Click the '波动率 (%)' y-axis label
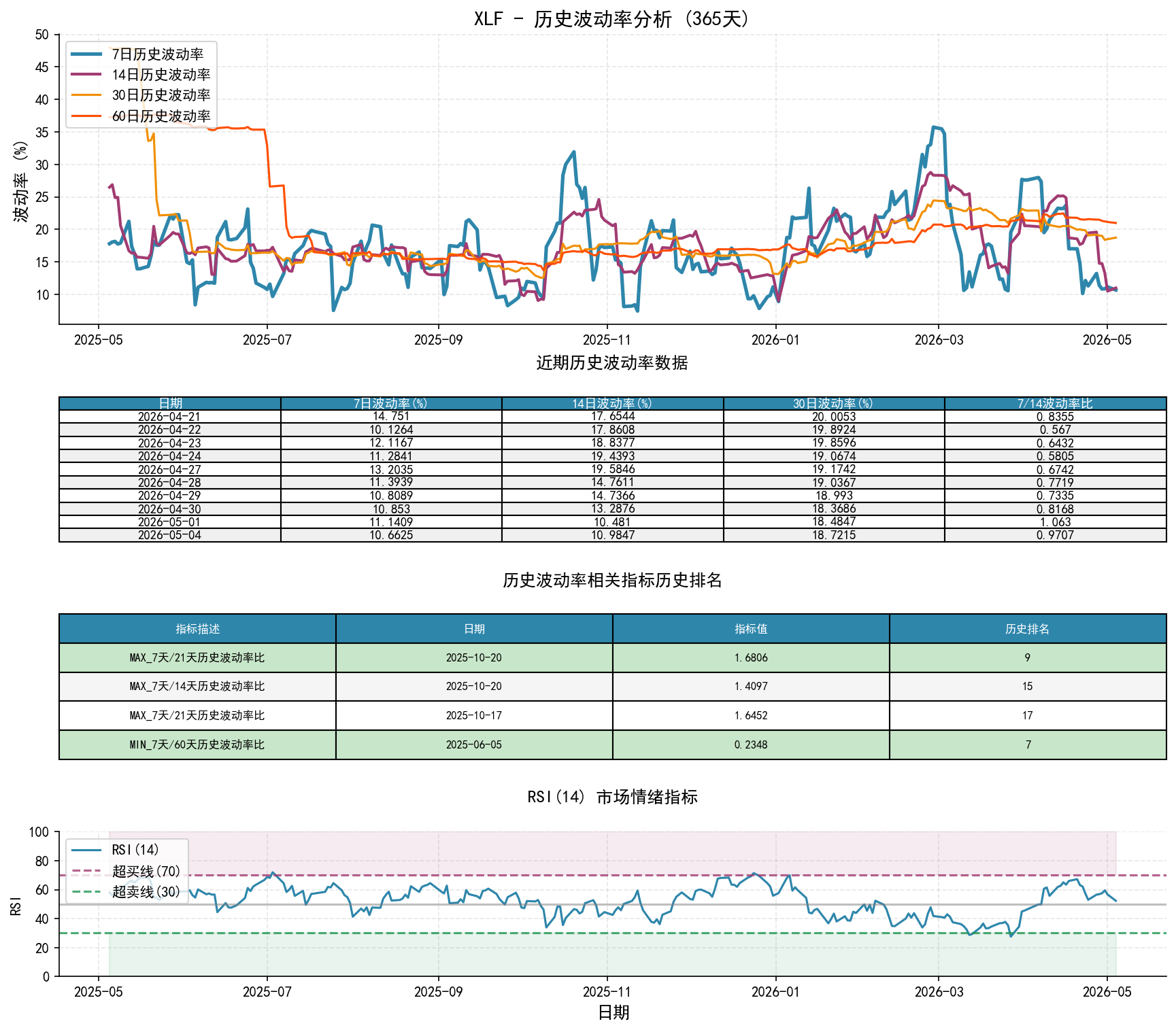1176x1030 pixels. tap(21, 181)
